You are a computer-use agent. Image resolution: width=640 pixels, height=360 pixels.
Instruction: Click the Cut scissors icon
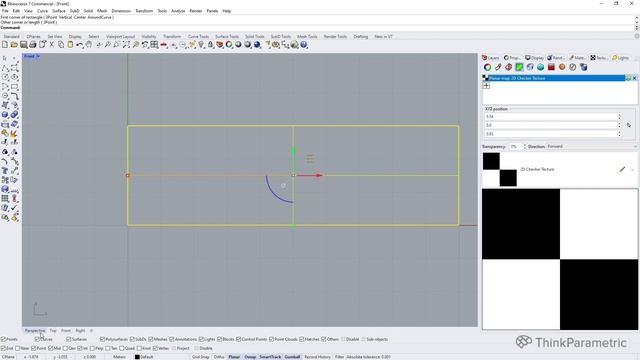click(52, 45)
